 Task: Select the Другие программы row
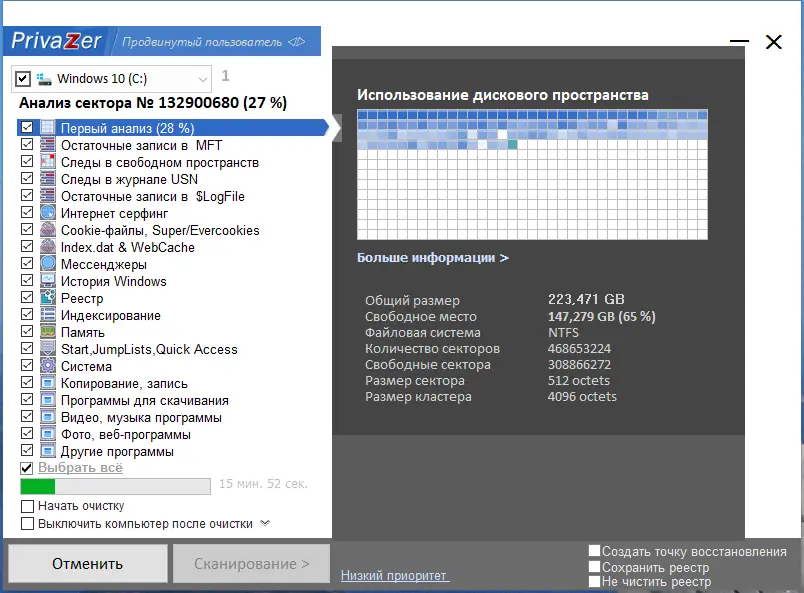(117, 451)
